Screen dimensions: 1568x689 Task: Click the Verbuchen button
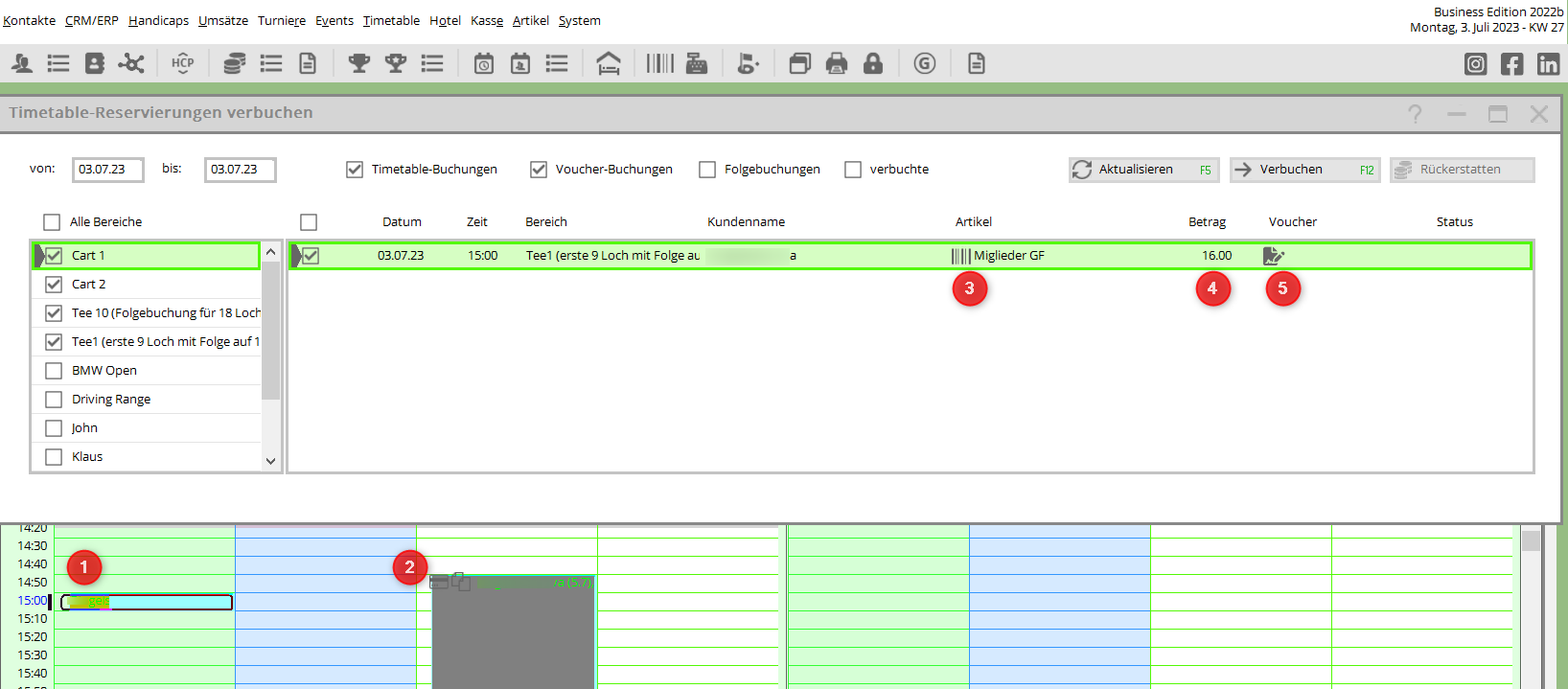1304,170
